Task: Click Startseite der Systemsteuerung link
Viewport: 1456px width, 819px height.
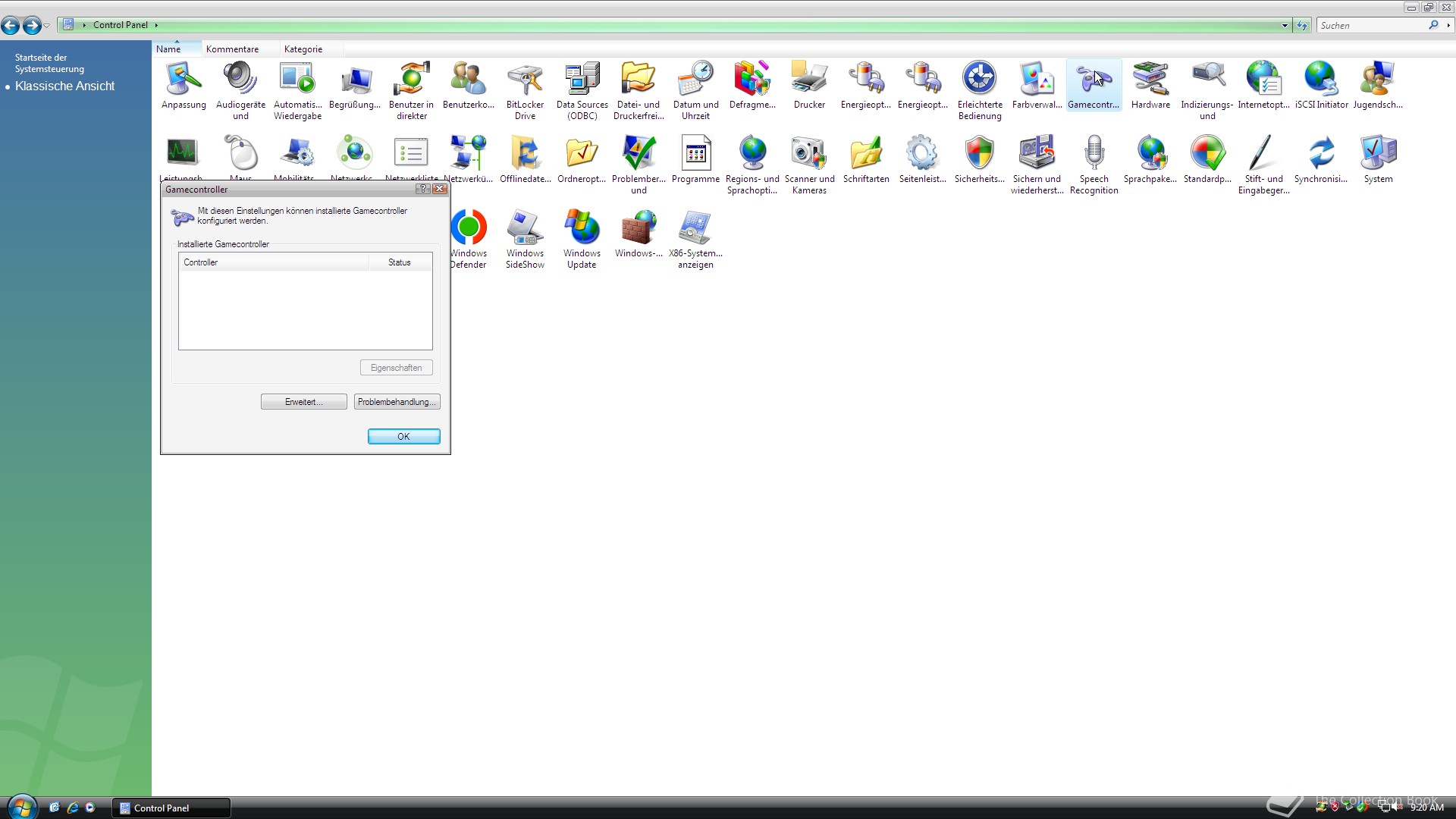Action: point(49,63)
